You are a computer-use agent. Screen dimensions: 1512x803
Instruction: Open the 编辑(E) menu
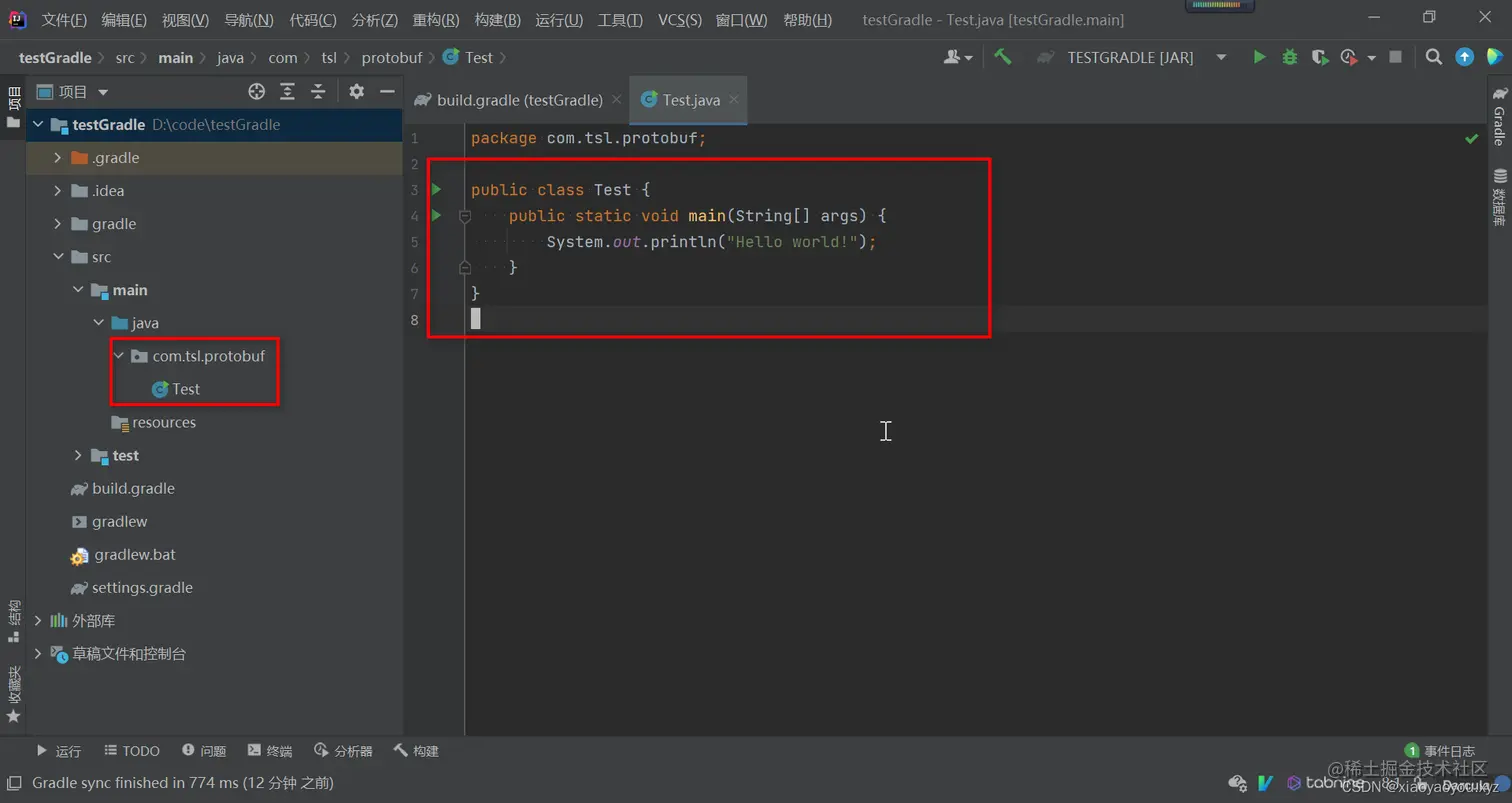click(x=124, y=20)
